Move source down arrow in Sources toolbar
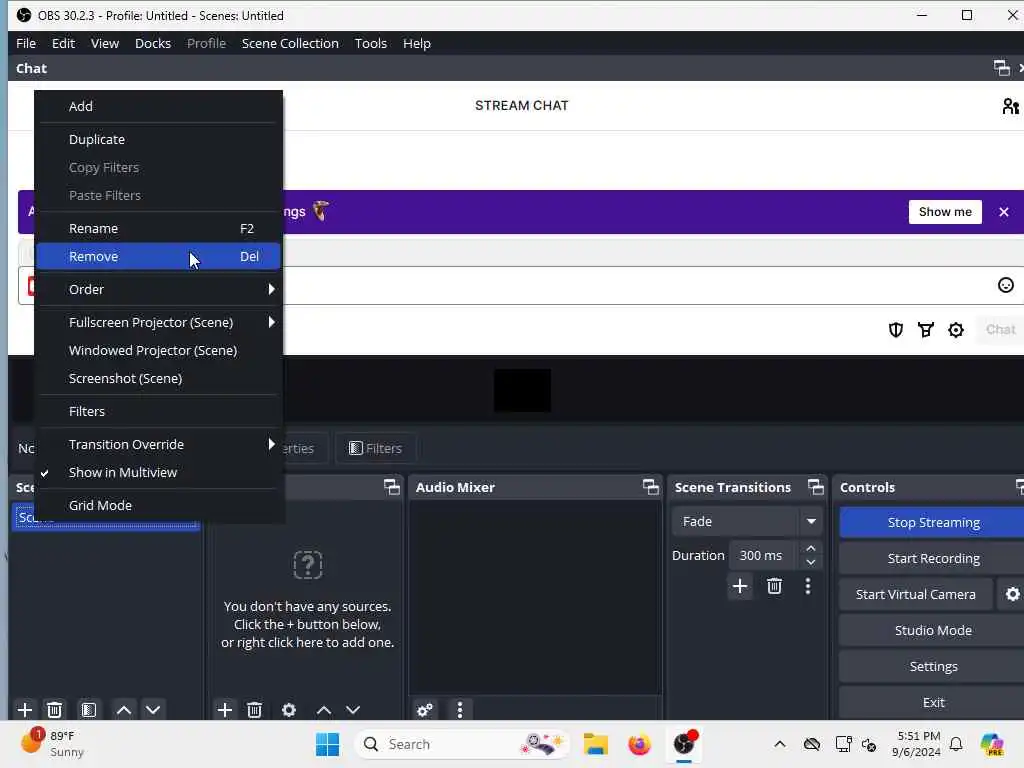This screenshot has height=768, width=1024. (x=353, y=710)
